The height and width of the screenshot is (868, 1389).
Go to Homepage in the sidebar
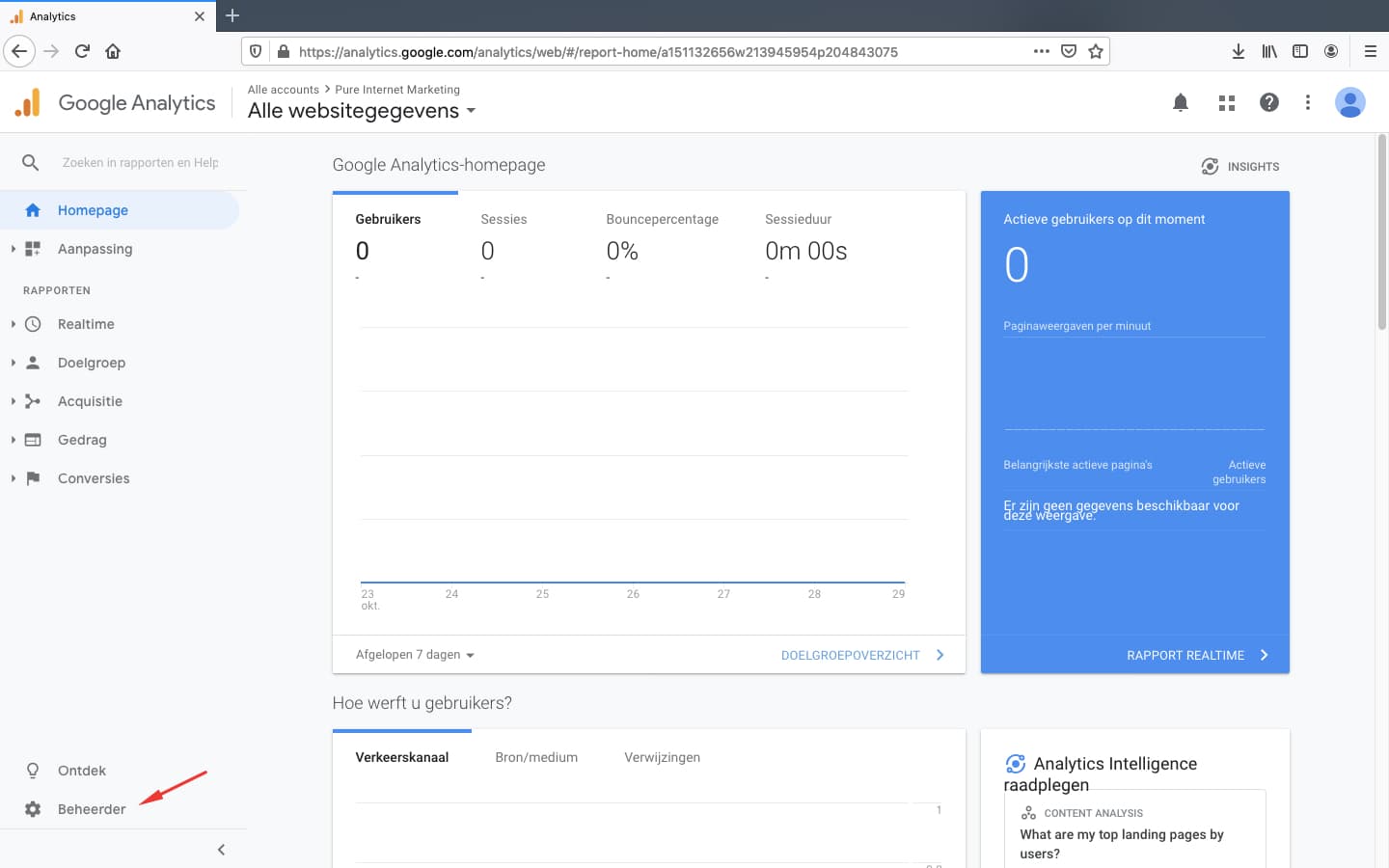(x=120, y=210)
